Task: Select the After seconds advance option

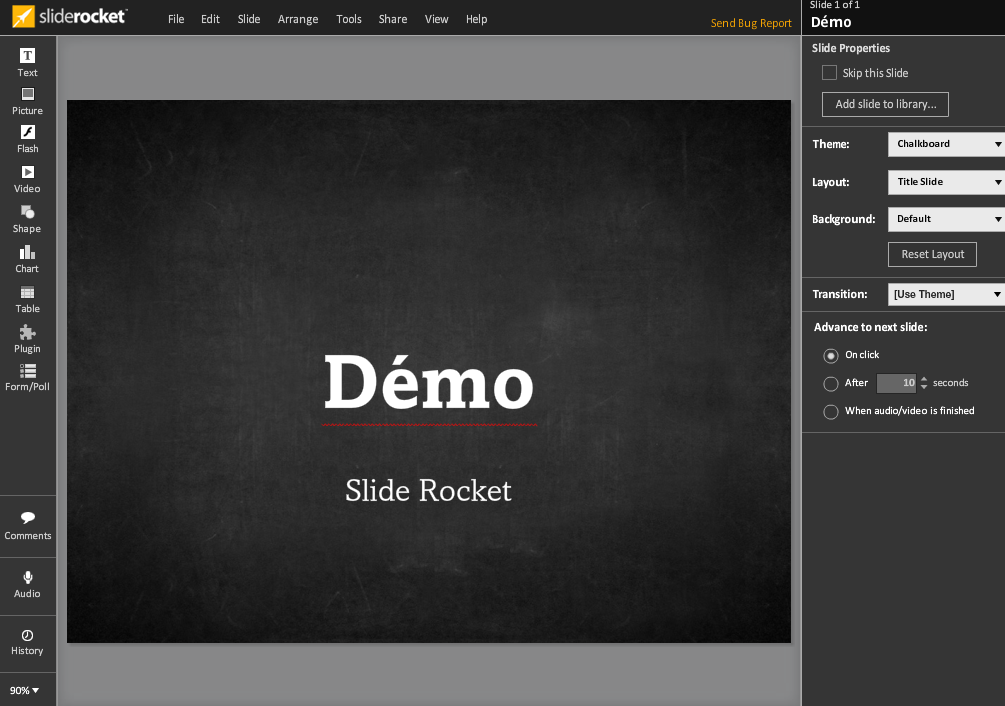Action: [x=831, y=384]
